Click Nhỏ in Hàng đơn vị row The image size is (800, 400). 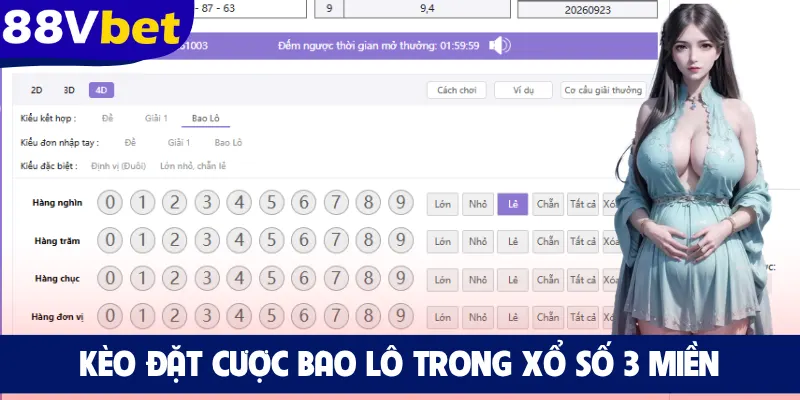click(x=478, y=318)
